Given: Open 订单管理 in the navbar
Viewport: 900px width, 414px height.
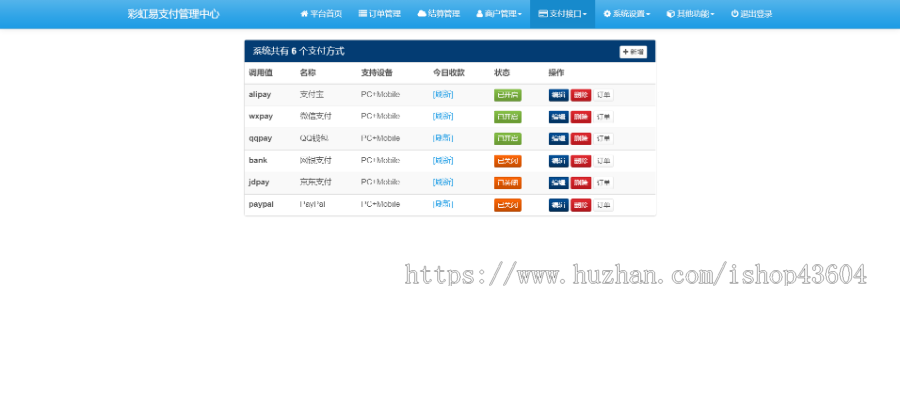Looking at the screenshot, I should click(x=379, y=14).
